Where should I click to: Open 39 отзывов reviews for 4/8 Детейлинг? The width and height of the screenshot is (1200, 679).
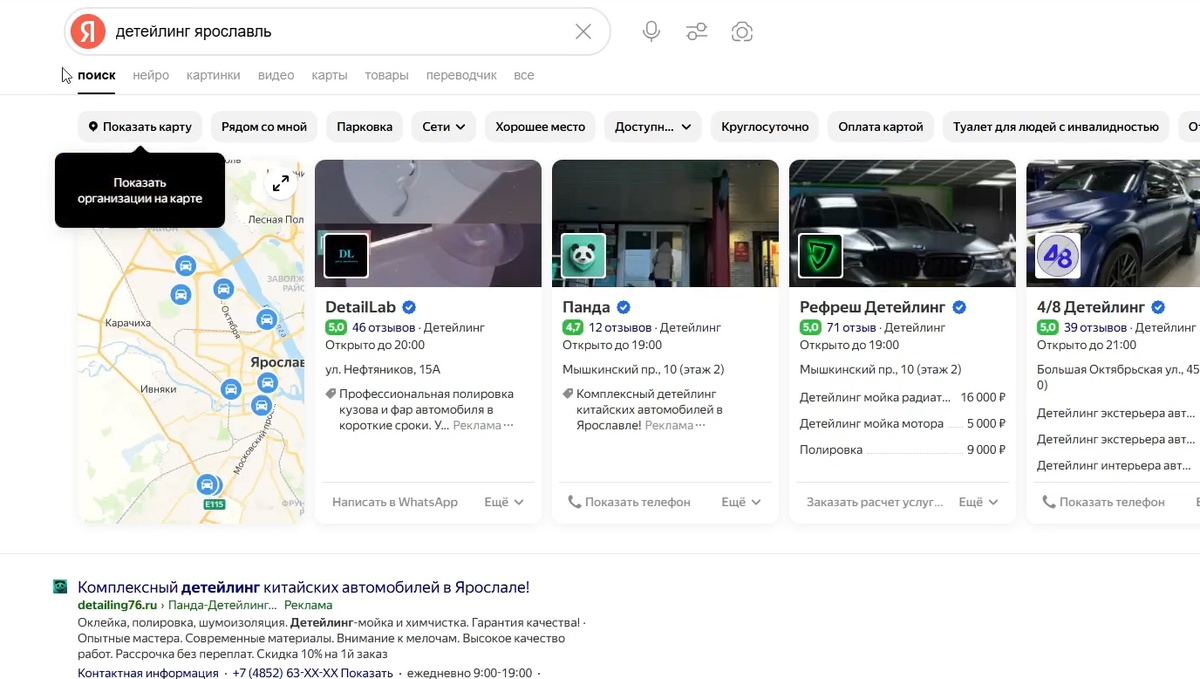coord(1095,327)
